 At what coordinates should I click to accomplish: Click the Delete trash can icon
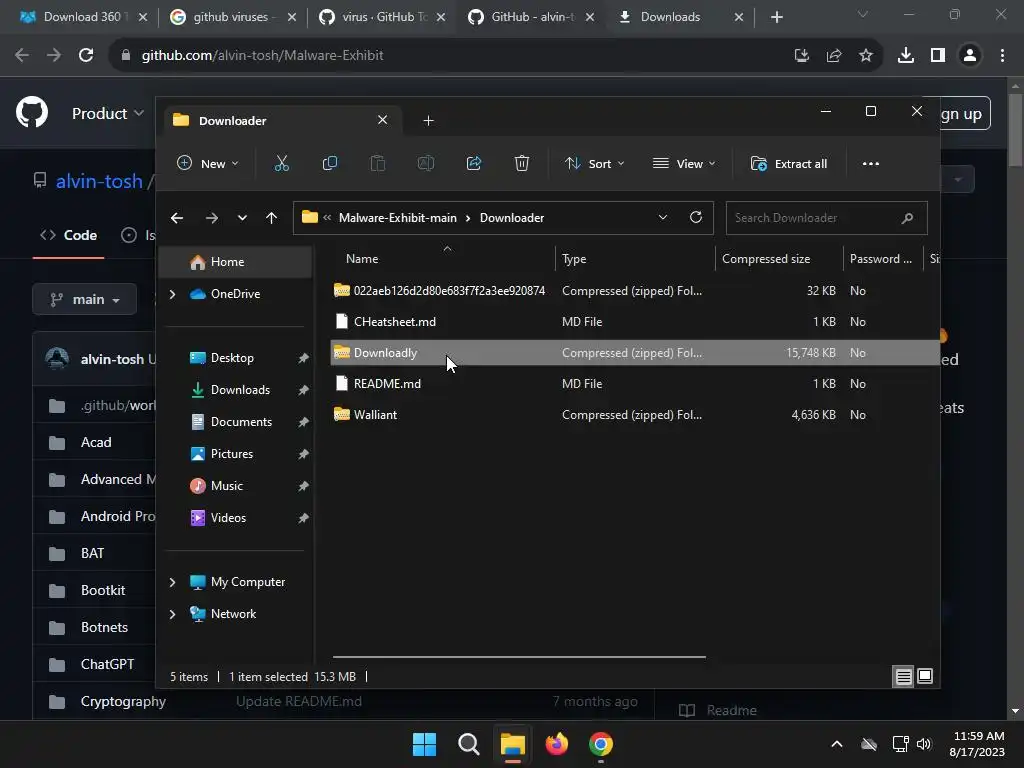[x=521, y=163]
